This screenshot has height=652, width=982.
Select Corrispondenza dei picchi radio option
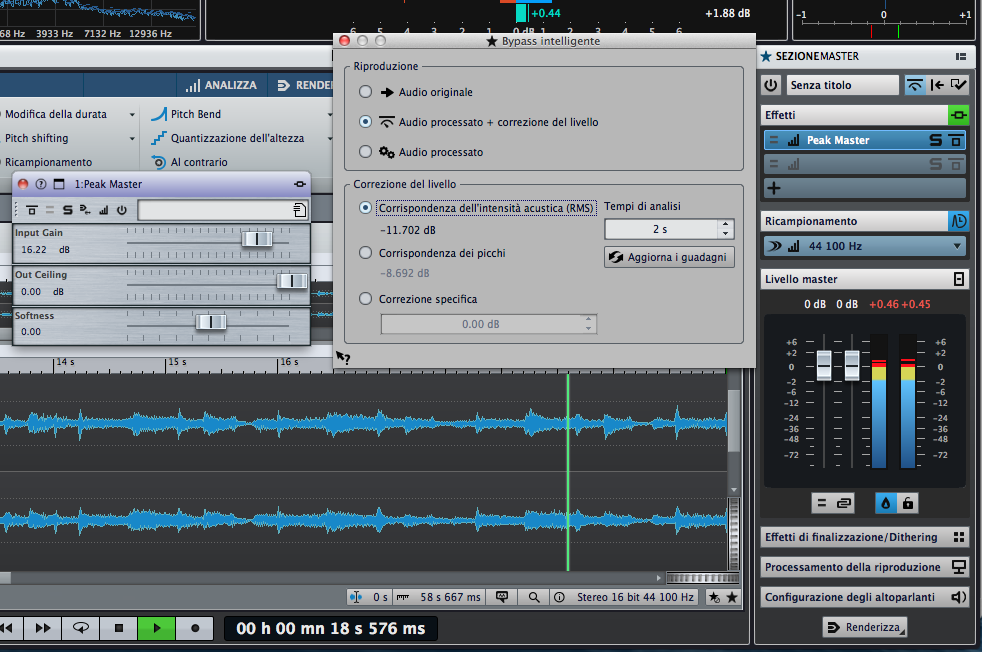point(365,253)
